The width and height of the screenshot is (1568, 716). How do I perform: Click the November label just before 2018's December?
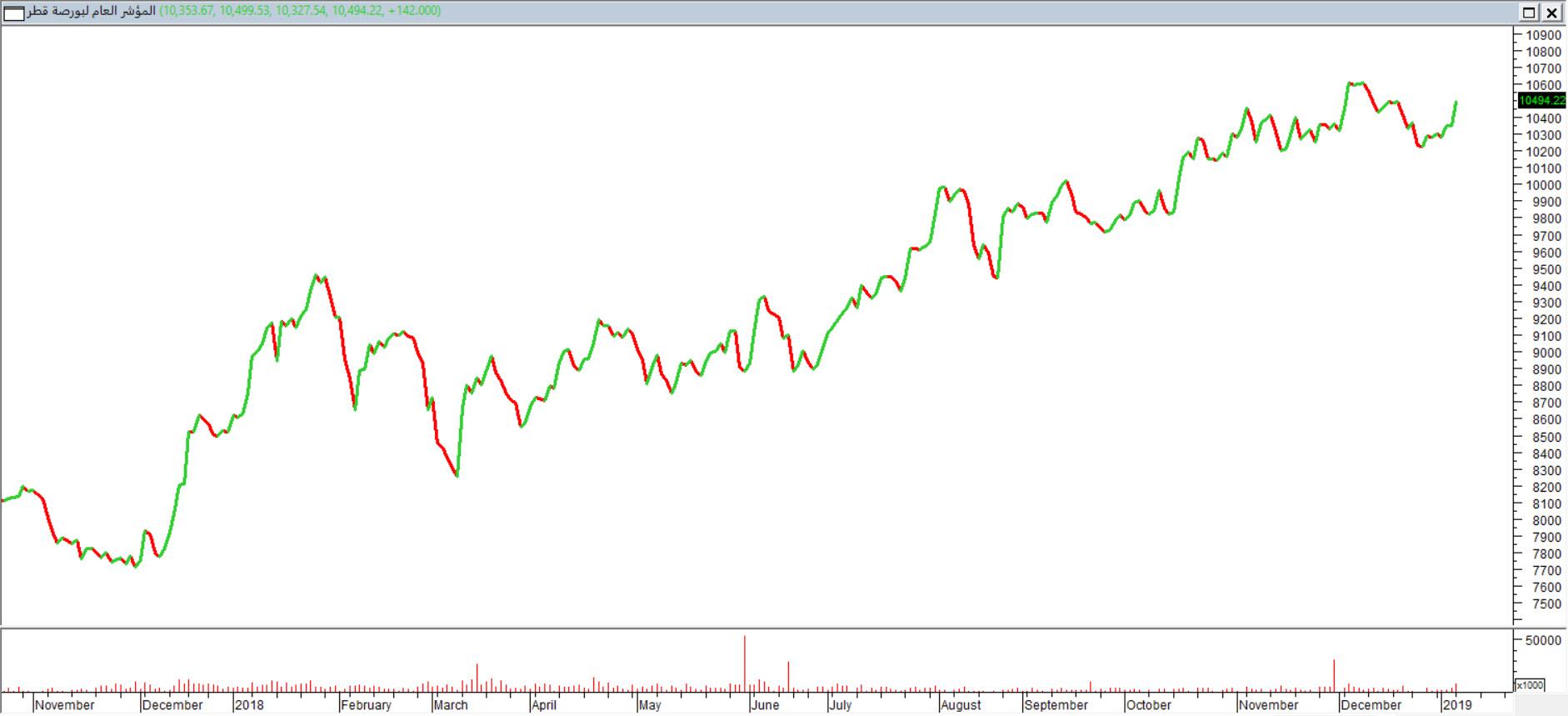(65, 705)
